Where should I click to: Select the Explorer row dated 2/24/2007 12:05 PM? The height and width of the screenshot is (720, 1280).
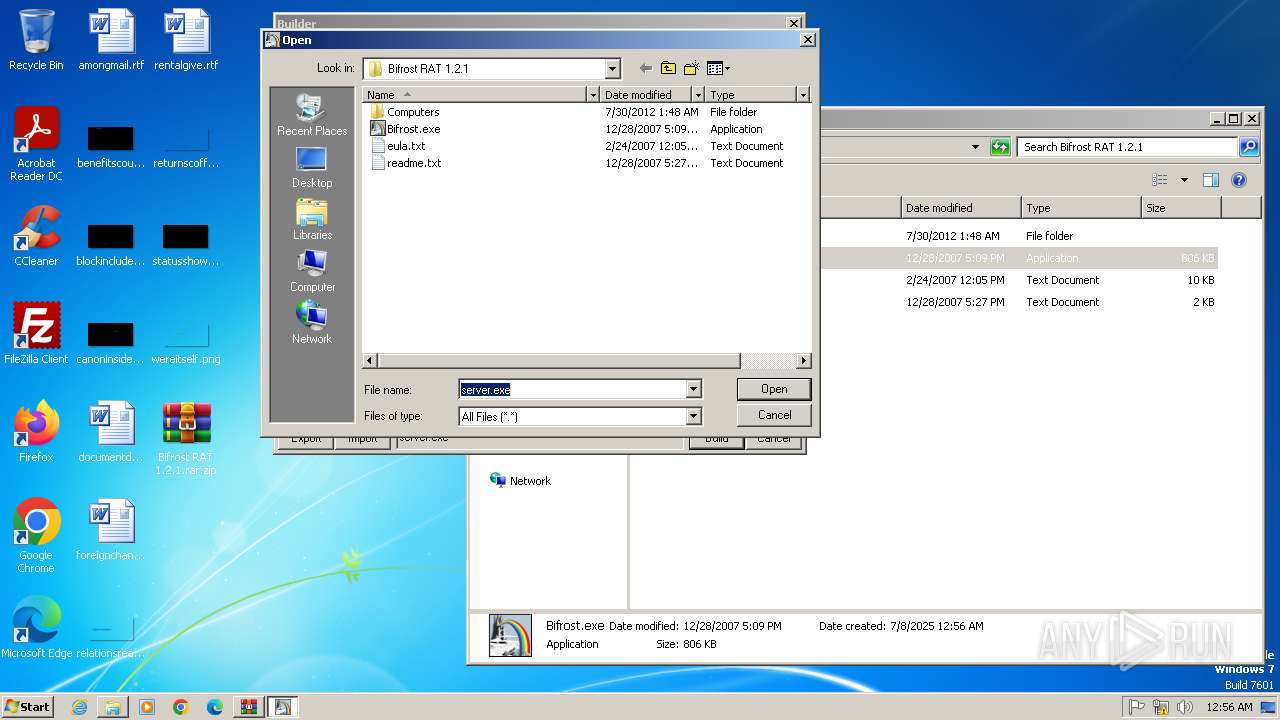coord(1018,280)
